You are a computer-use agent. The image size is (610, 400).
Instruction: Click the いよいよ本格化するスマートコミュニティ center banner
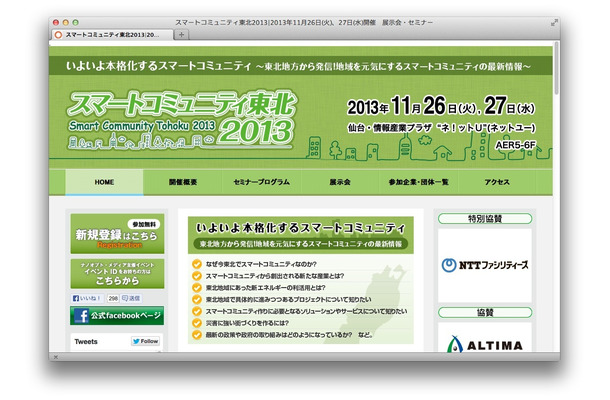(x=300, y=235)
